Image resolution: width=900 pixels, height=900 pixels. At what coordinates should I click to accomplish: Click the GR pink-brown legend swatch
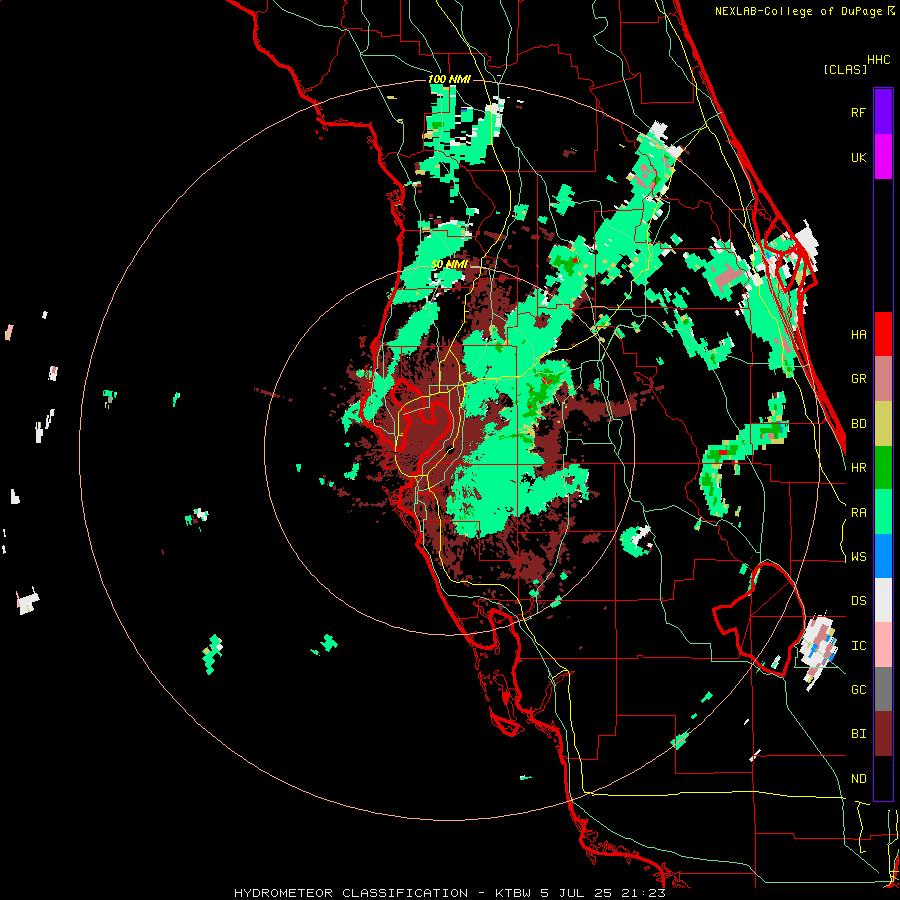(883, 379)
